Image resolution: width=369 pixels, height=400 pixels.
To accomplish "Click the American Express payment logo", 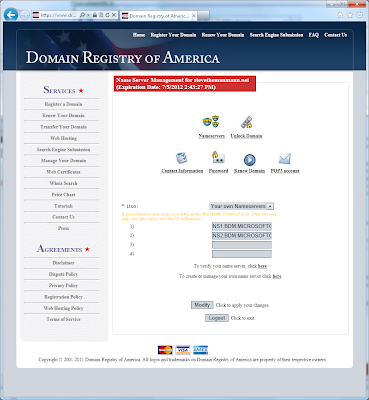I will (x=200, y=350).
